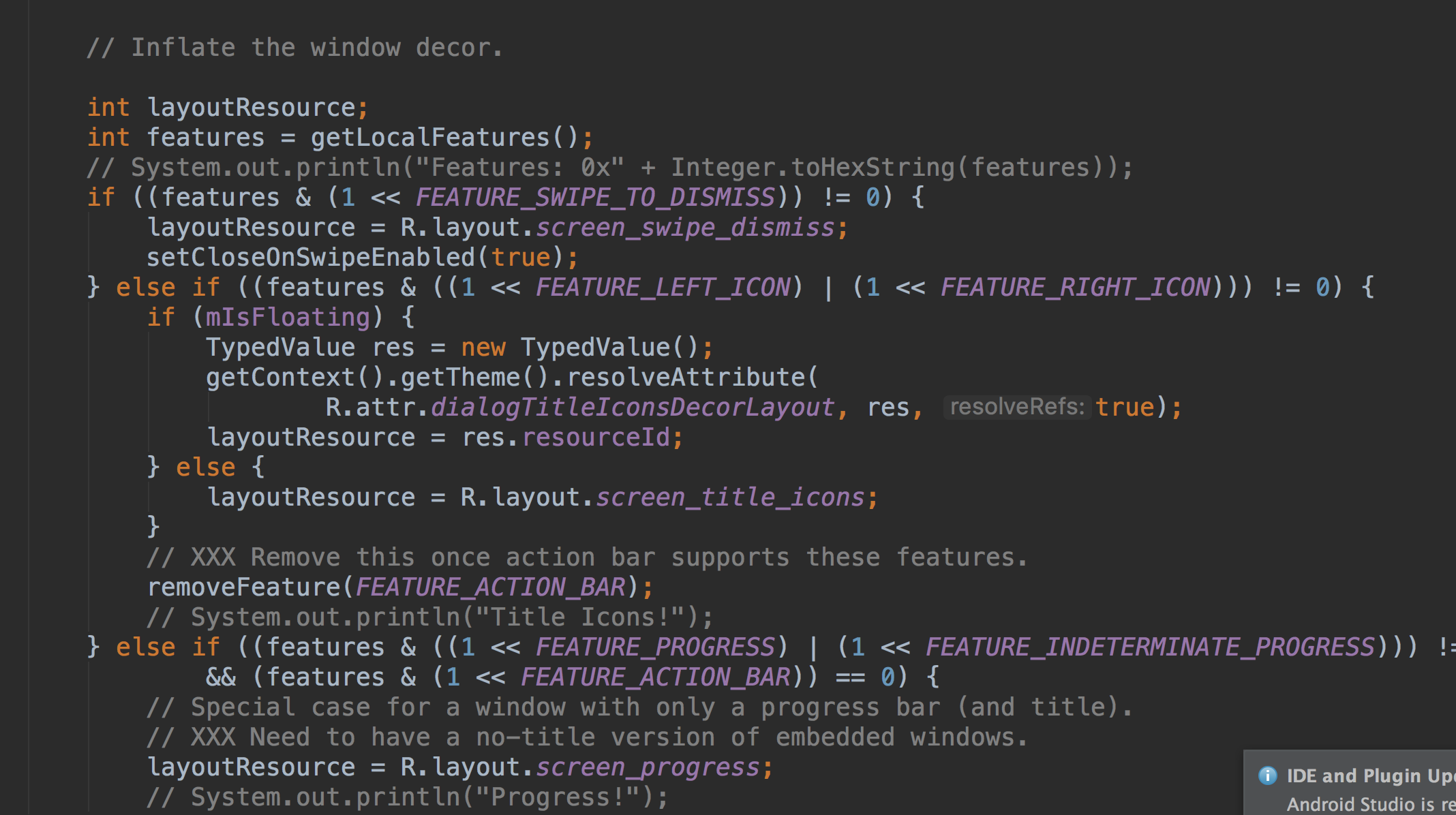1456x815 pixels.
Task: Click FEATURE_SWIPE_TO_DISMISS constant
Action: coord(595,198)
